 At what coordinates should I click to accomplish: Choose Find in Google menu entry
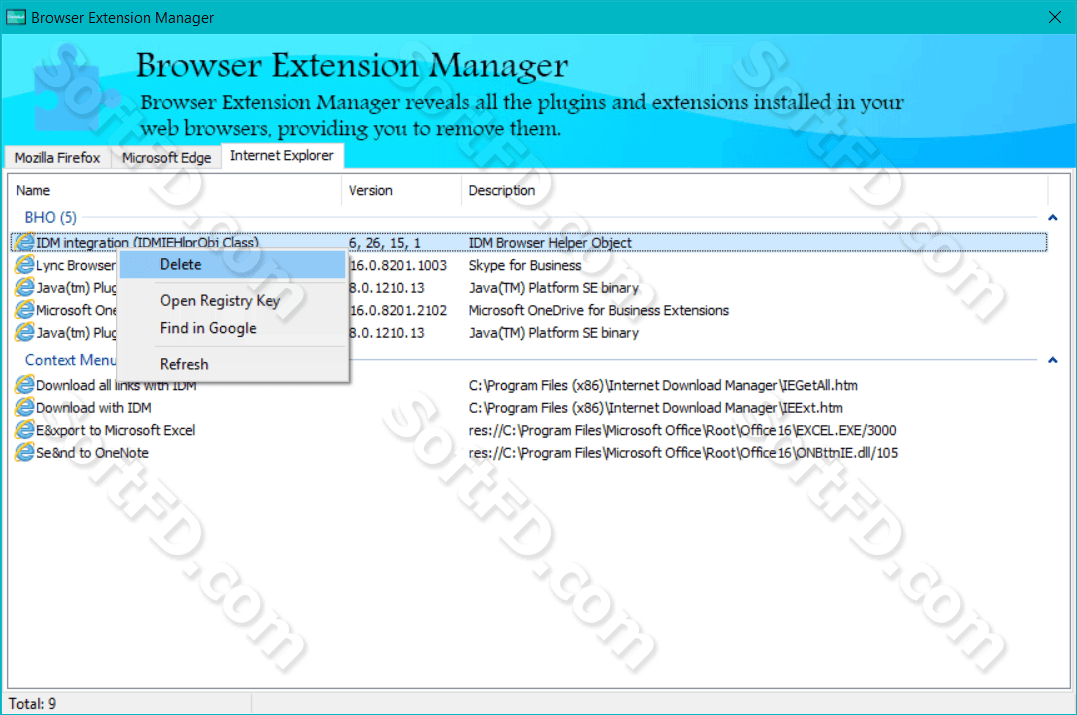(232, 328)
